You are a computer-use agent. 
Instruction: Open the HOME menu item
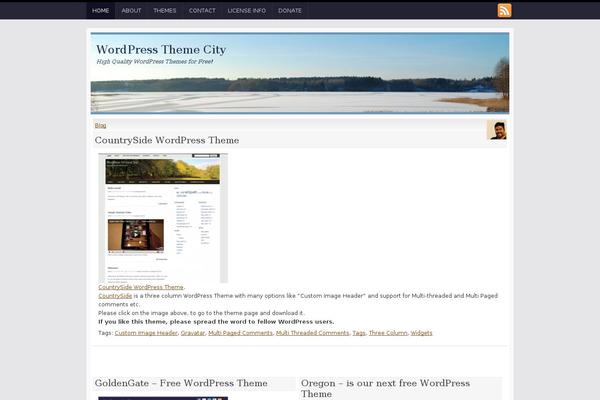click(x=101, y=11)
